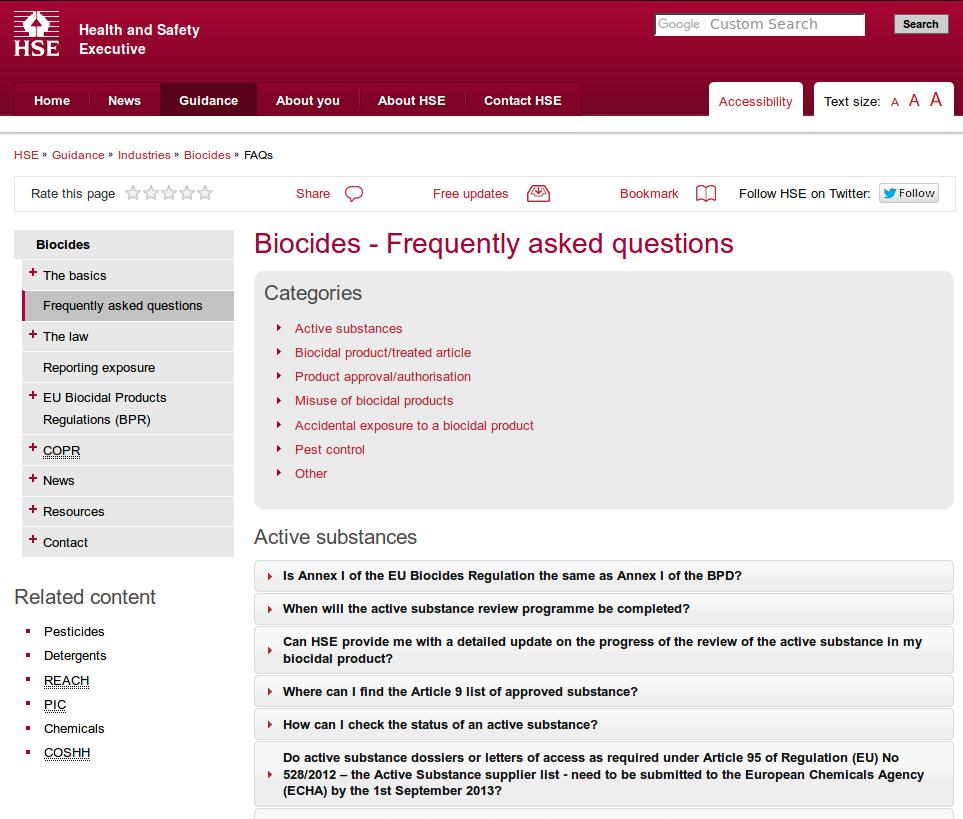Screen dimensions: 963x819
Task: Select the smallest text size A
Action: click(895, 103)
